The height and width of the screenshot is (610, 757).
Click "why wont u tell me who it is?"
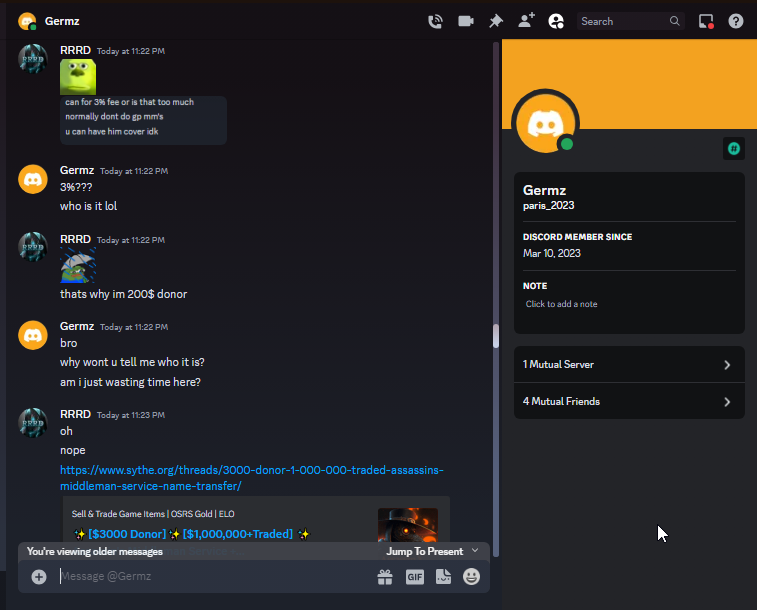pos(132,362)
